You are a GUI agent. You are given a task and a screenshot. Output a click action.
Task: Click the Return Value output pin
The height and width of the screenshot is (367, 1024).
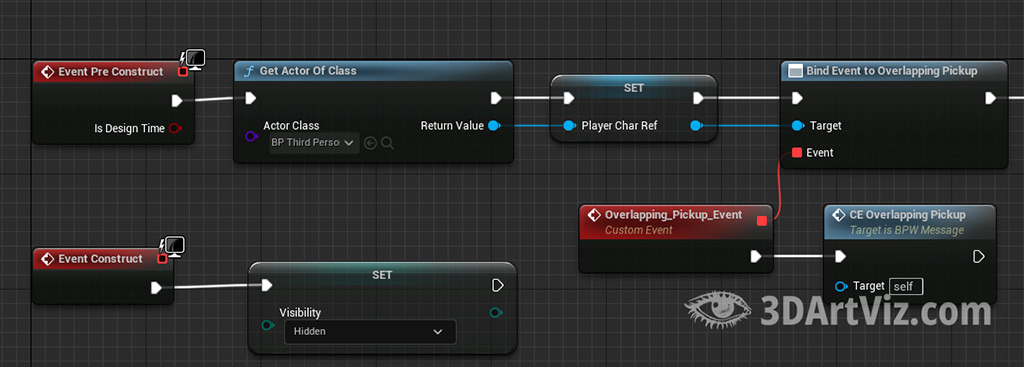coord(494,125)
